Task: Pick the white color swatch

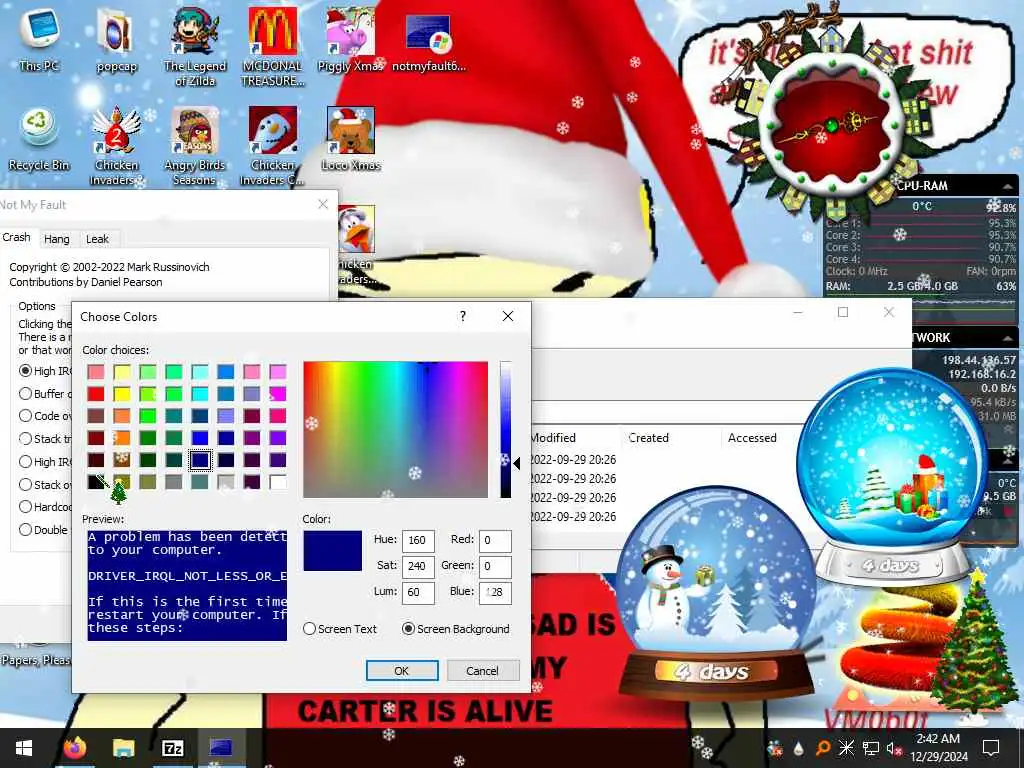Action: (278, 483)
